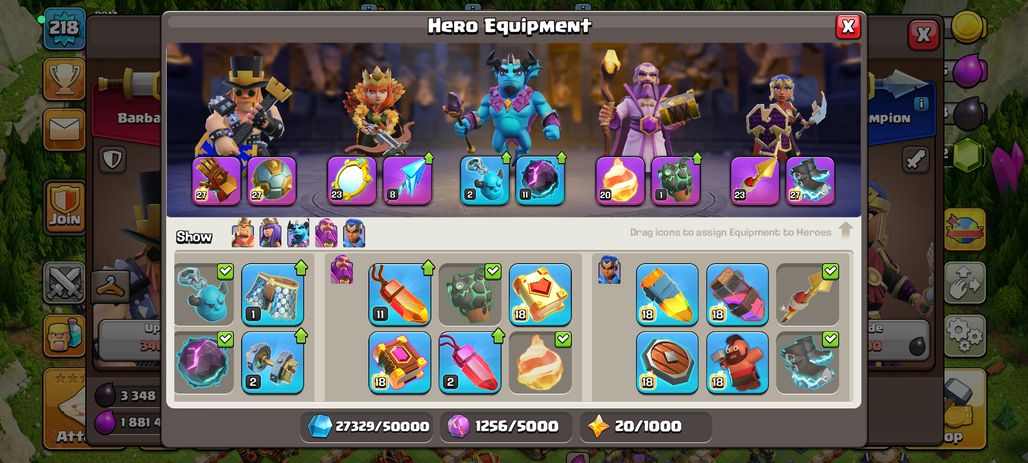Select the level 11 orange Life Gem
This screenshot has width=1028, height=463.
tap(400, 294)
